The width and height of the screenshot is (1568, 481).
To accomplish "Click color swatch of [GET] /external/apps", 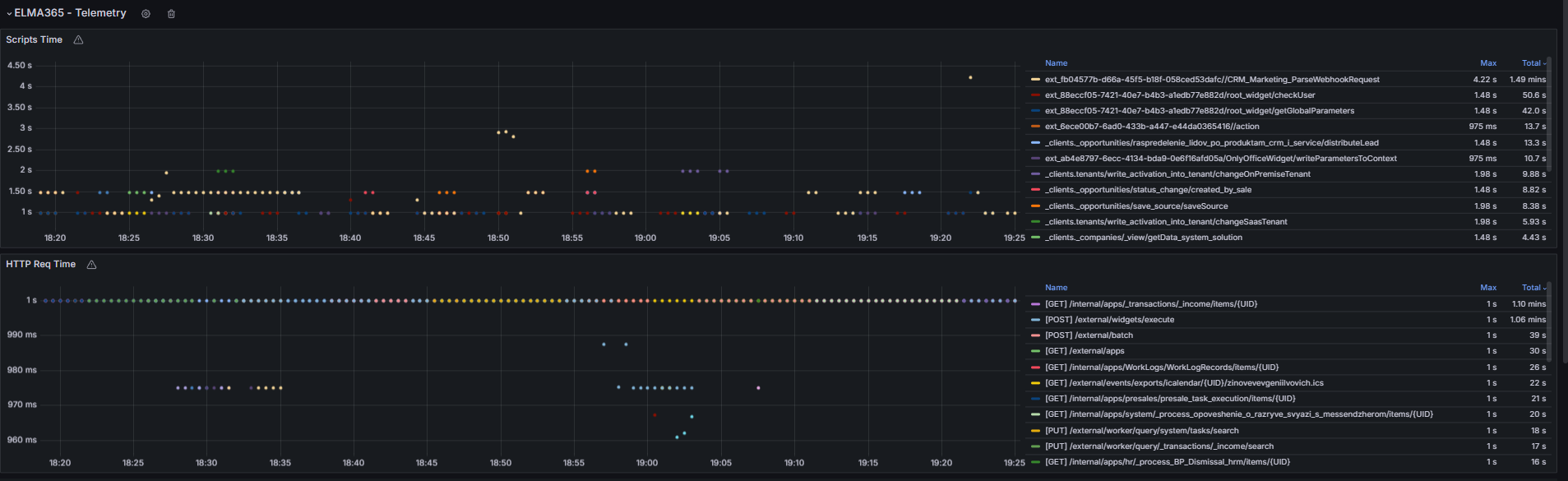I will [1035, 351].
